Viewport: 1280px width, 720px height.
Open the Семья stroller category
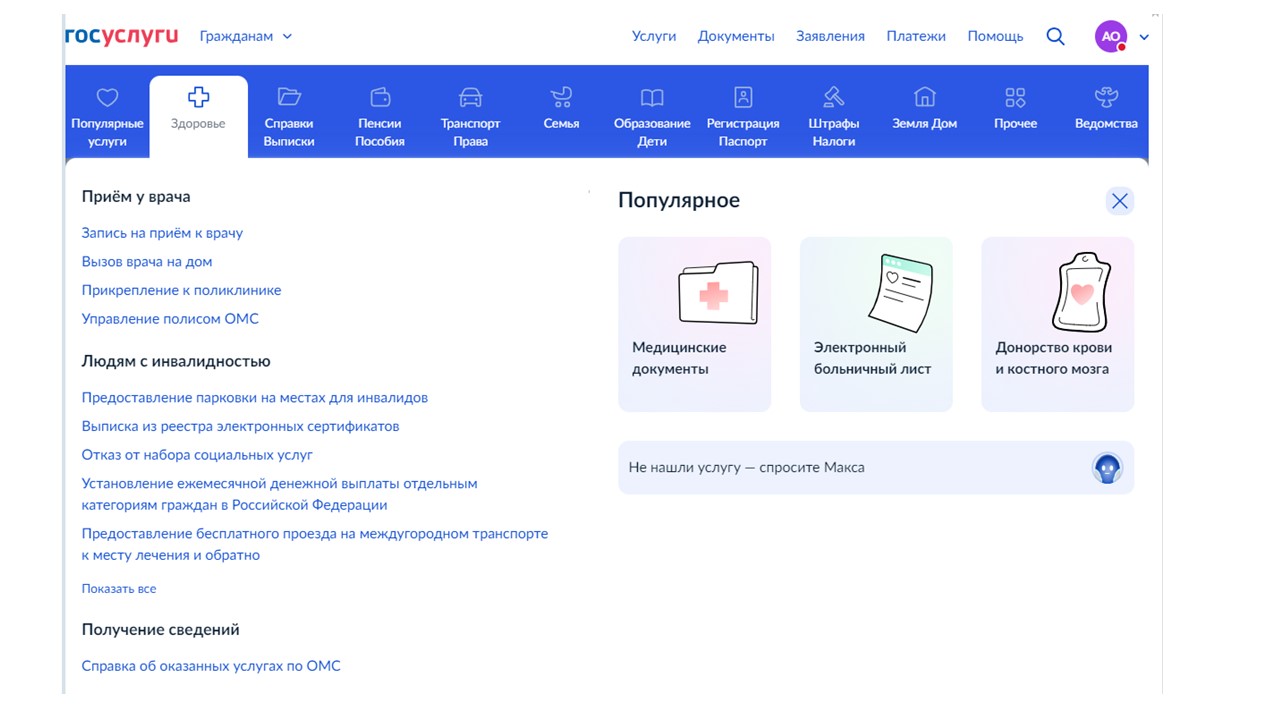(561, 111)
